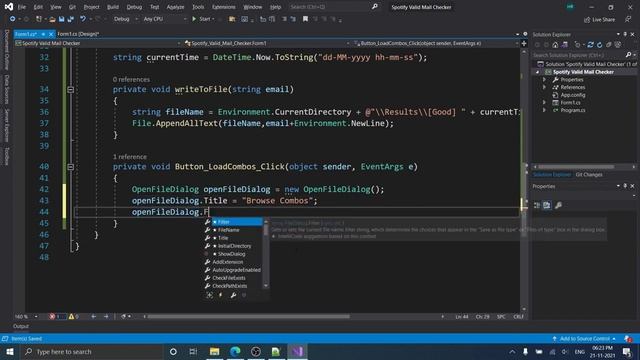Click the Property Pages wrench icon
640x360 pixels.
click(558, 205)
